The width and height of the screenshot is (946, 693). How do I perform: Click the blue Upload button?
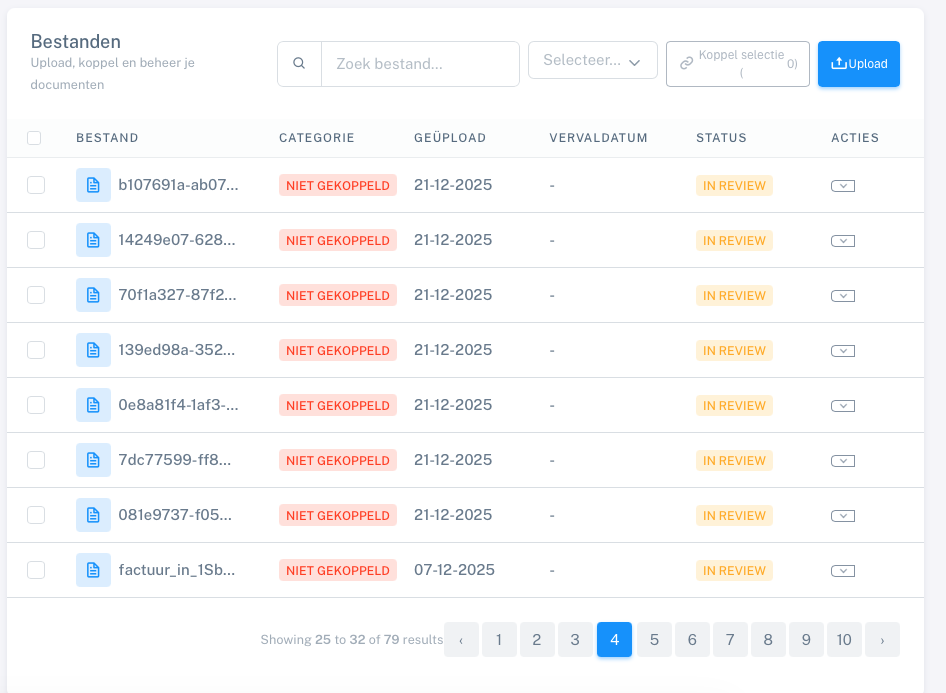[858, 64]
